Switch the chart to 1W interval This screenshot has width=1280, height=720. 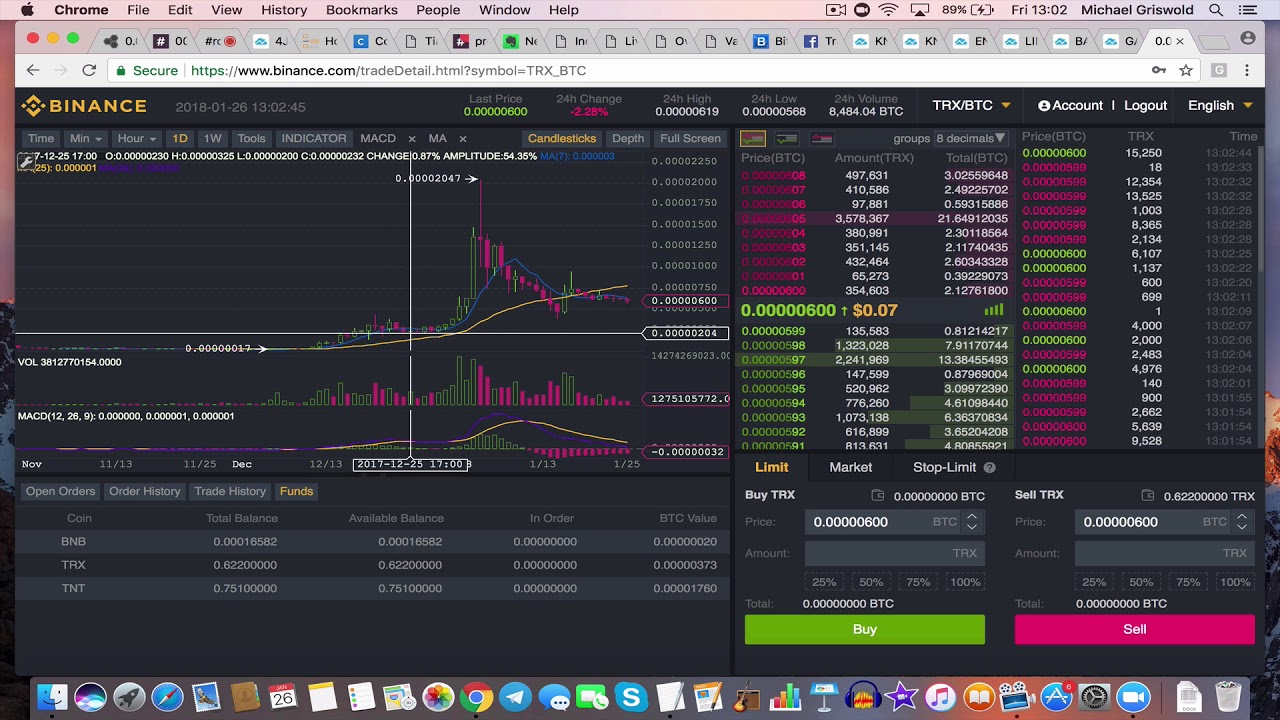tap(212, 139)
